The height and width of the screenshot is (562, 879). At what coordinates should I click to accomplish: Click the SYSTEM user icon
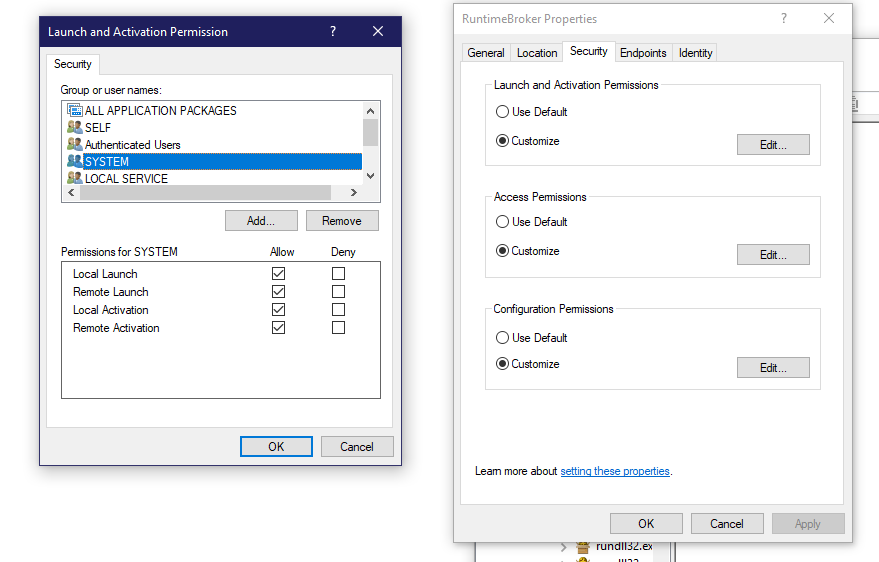pos(75,161)
